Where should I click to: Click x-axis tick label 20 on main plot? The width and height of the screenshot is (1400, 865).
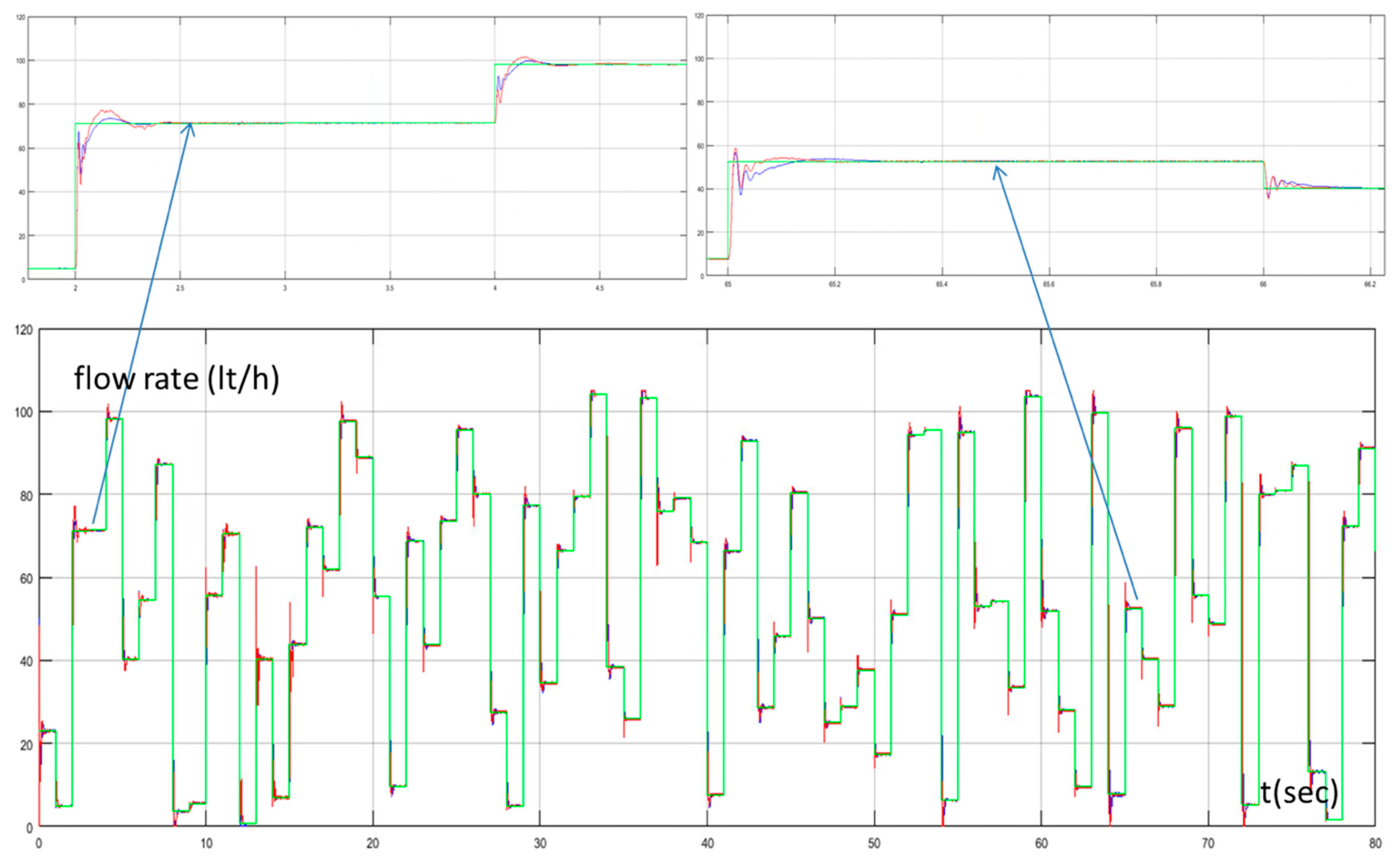point(373,844)
